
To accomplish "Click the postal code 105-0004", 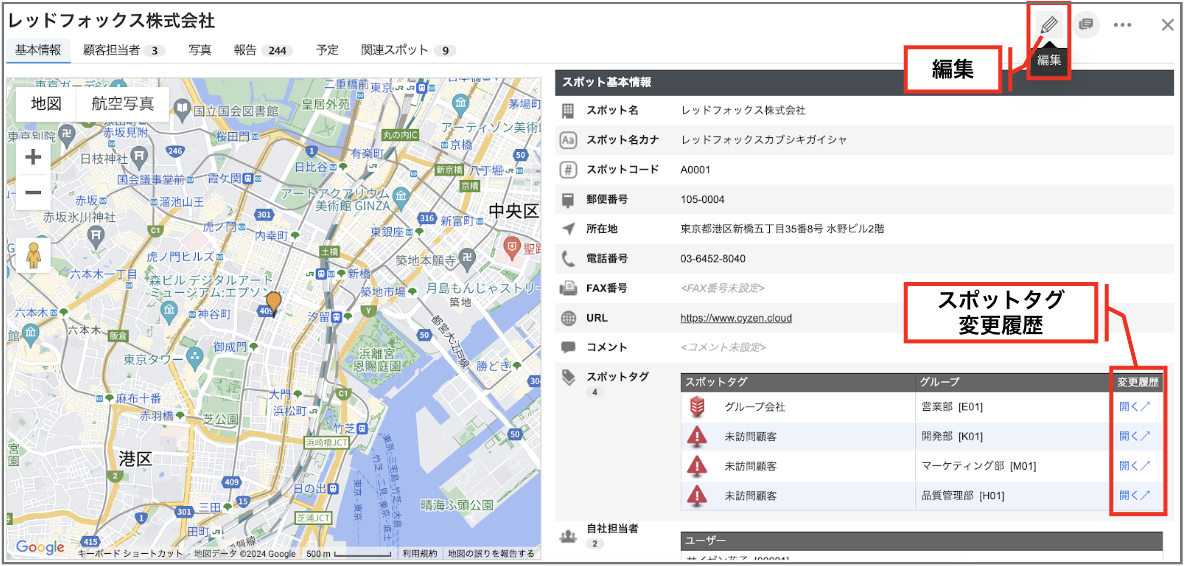I will (x=703, y=200).
